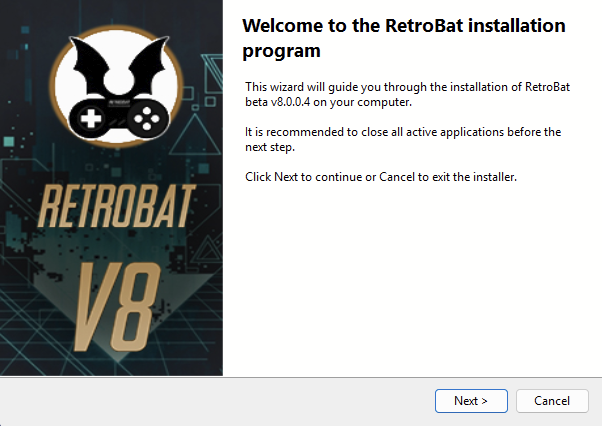Cancel the RetroBat installer
The width and height of the screenshot is (602, 426).
[552, 400]
